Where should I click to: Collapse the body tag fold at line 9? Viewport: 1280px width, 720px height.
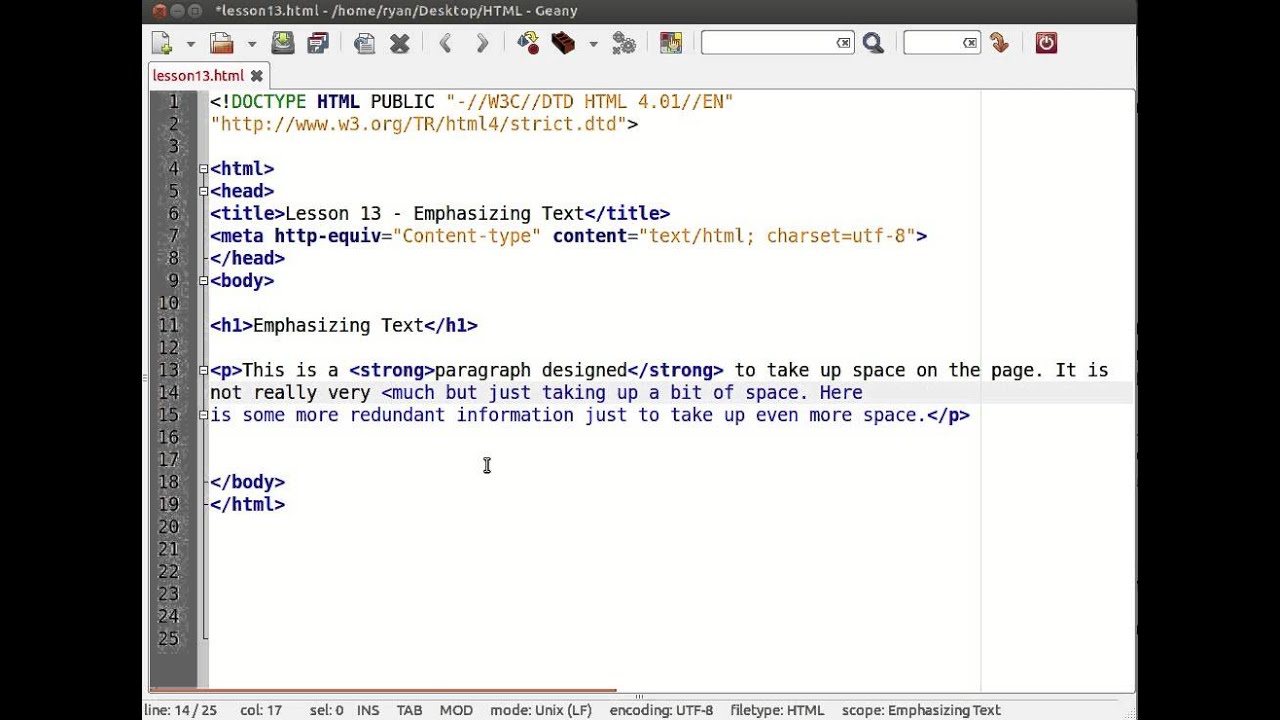[x=204, y=281]
